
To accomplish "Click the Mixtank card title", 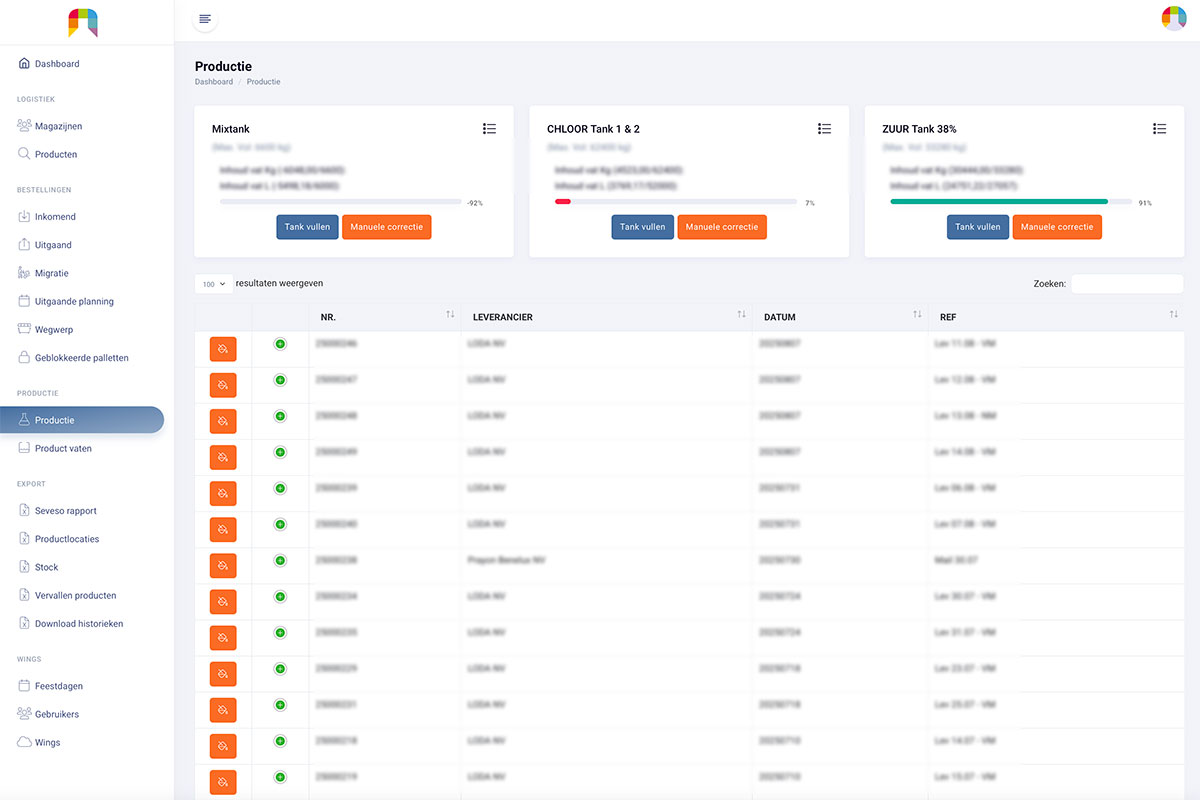I will 231,129.
